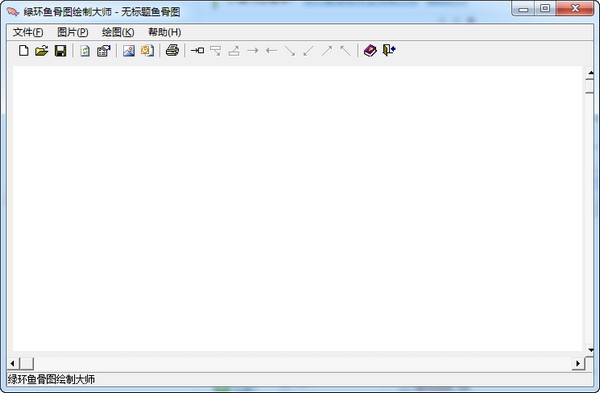Print the diagram with printer icon

tap(172, 51)
